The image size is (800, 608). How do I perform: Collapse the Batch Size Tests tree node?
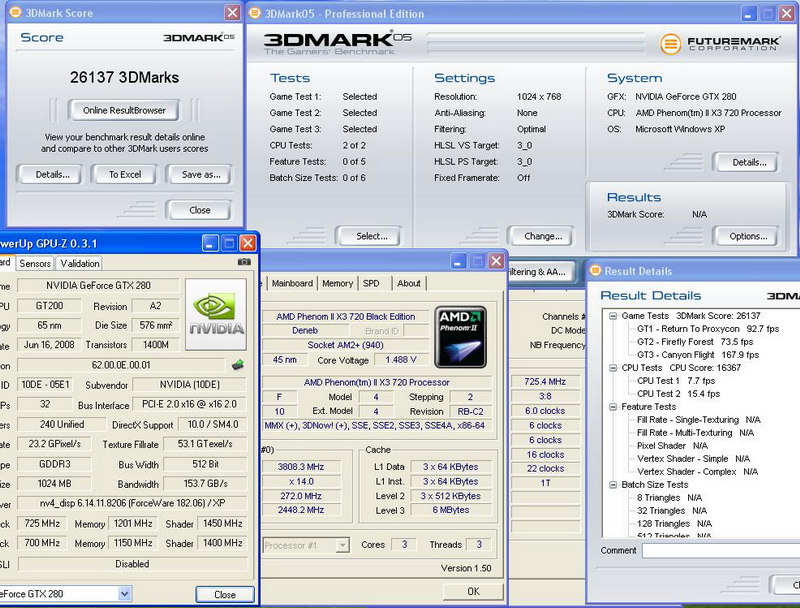pyautogui.click(x=613, y=485)
